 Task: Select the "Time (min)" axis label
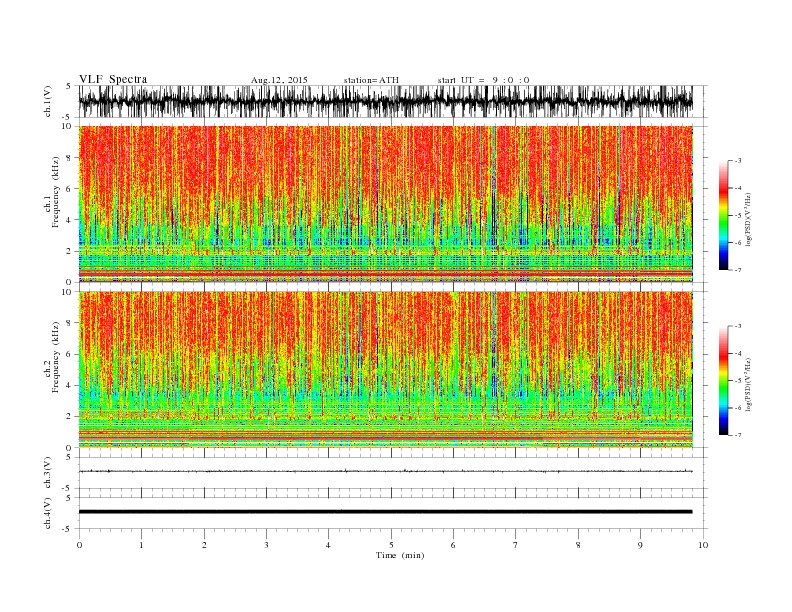(400, 555)
